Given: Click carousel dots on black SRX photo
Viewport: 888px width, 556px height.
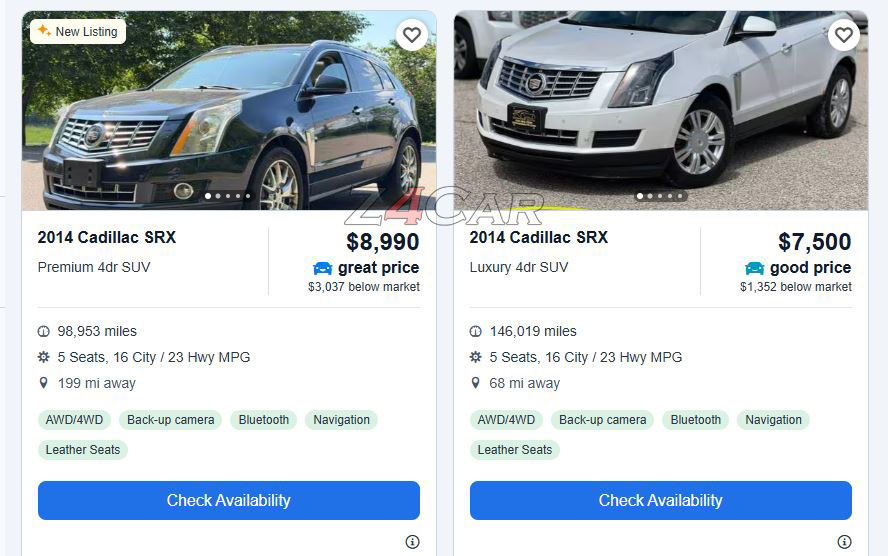Looking at the screenshot, I should tap(228, 196).
